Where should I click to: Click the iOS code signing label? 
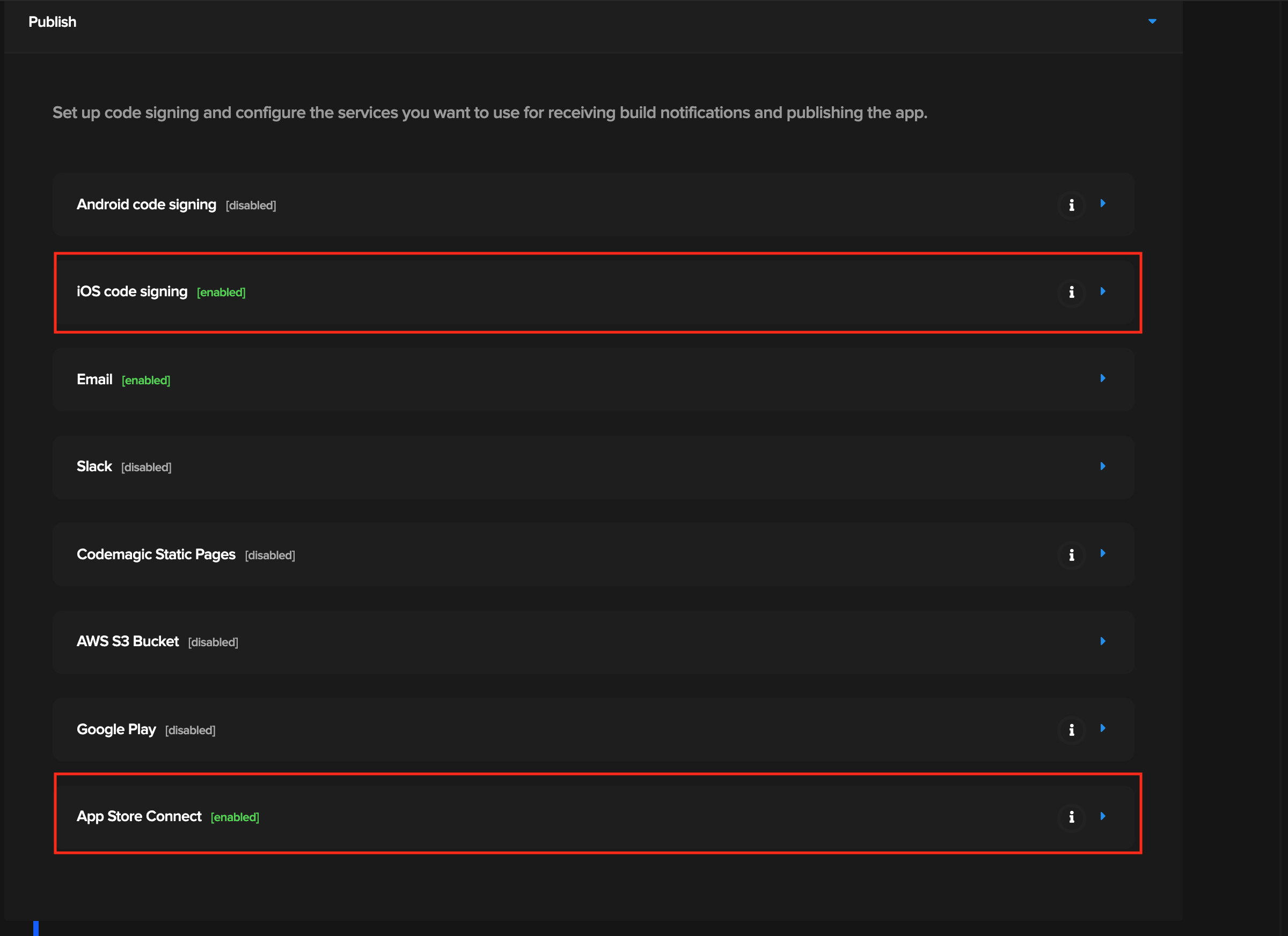coord(132,291)
